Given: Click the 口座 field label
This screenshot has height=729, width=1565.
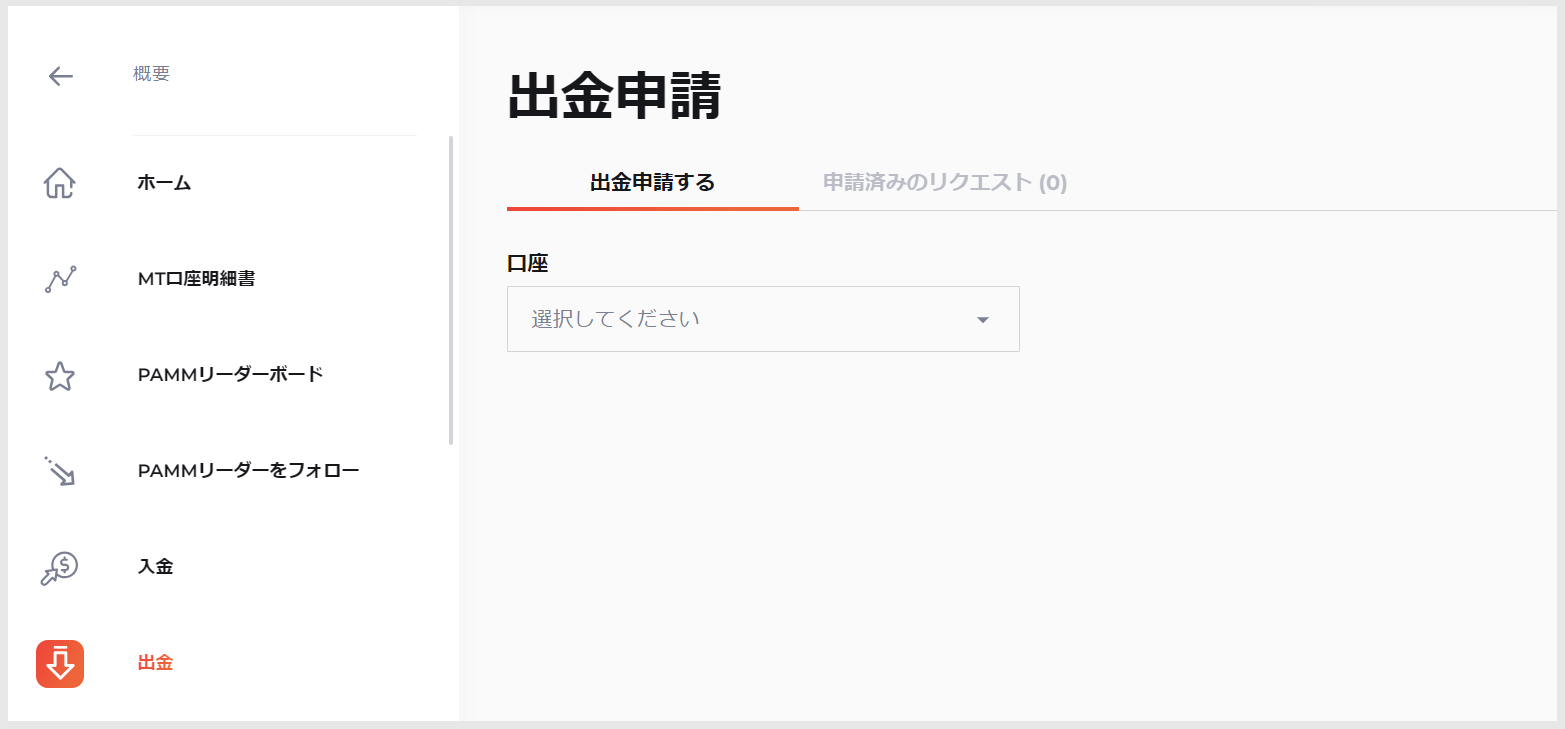Looking at the screenshot, I should (527, 263).
